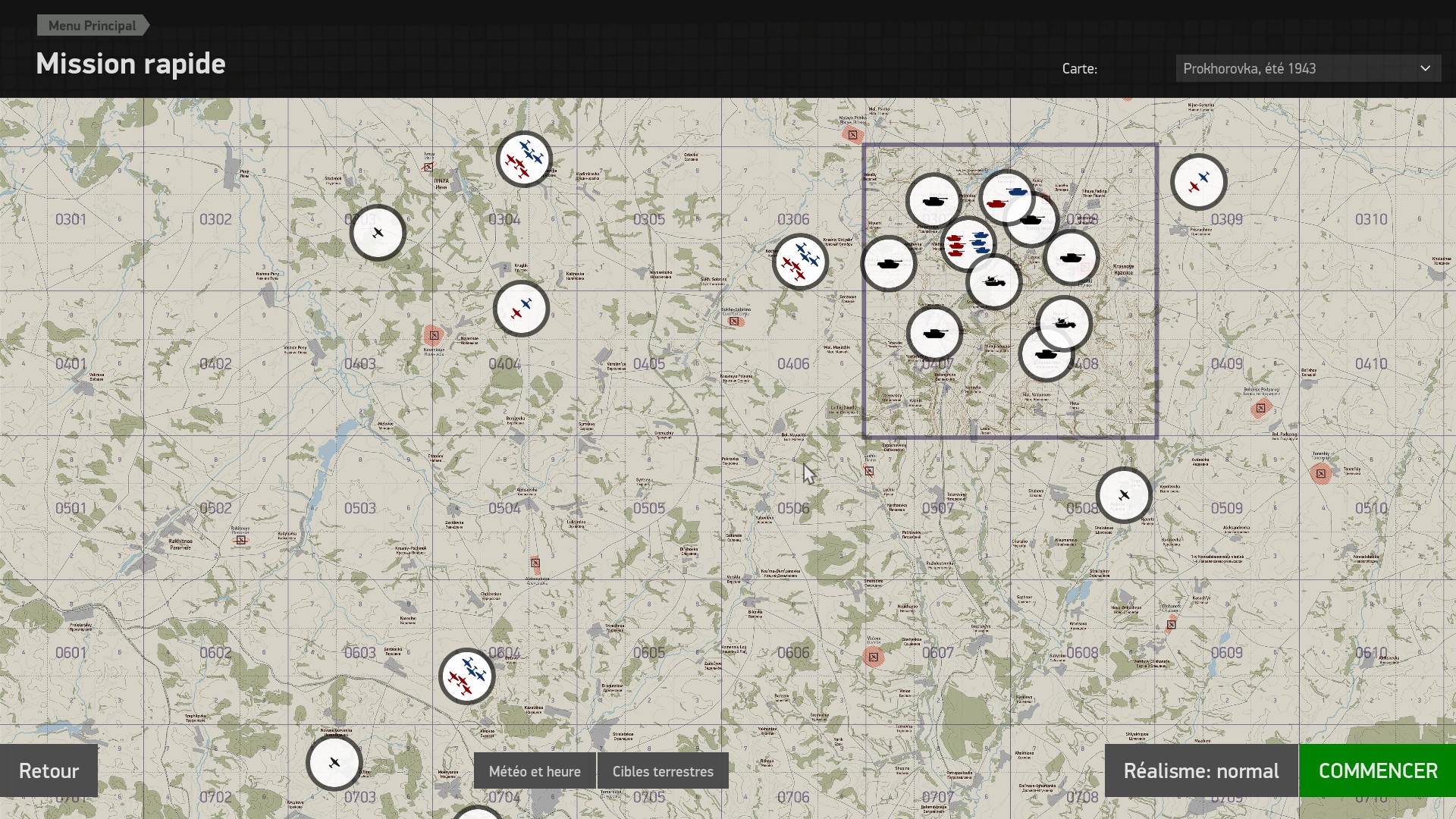This screenshot has width=1456, height=819.
Task: Choose the plane duel icon near grid 0309
Action: tap(1198, 182)
